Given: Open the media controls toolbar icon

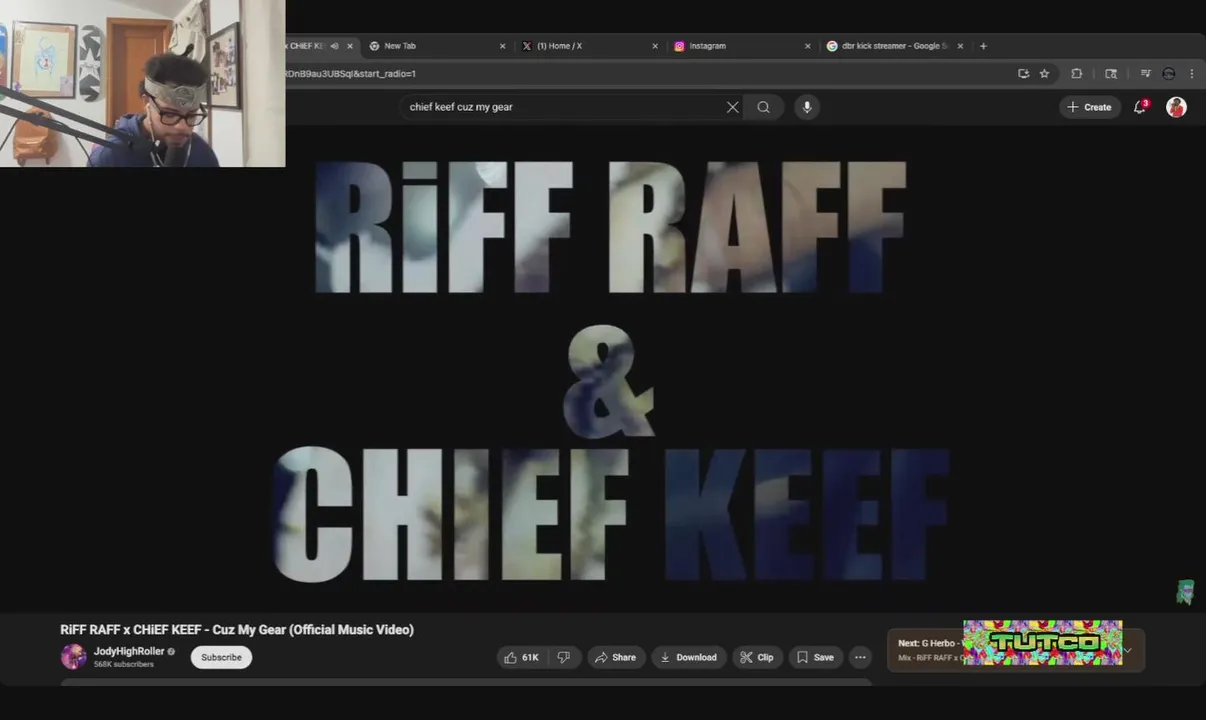Looking at the screenshot, I should click(x=1145, y=73).
